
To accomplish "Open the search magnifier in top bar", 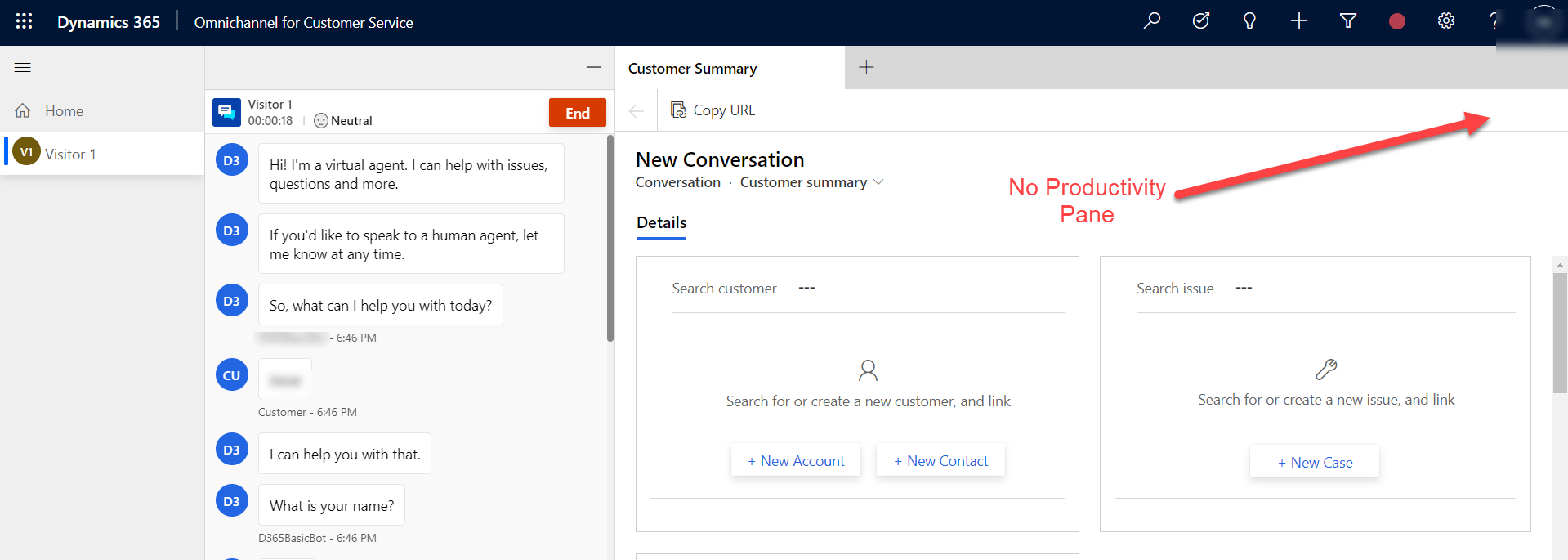I will pos(1152,21).
